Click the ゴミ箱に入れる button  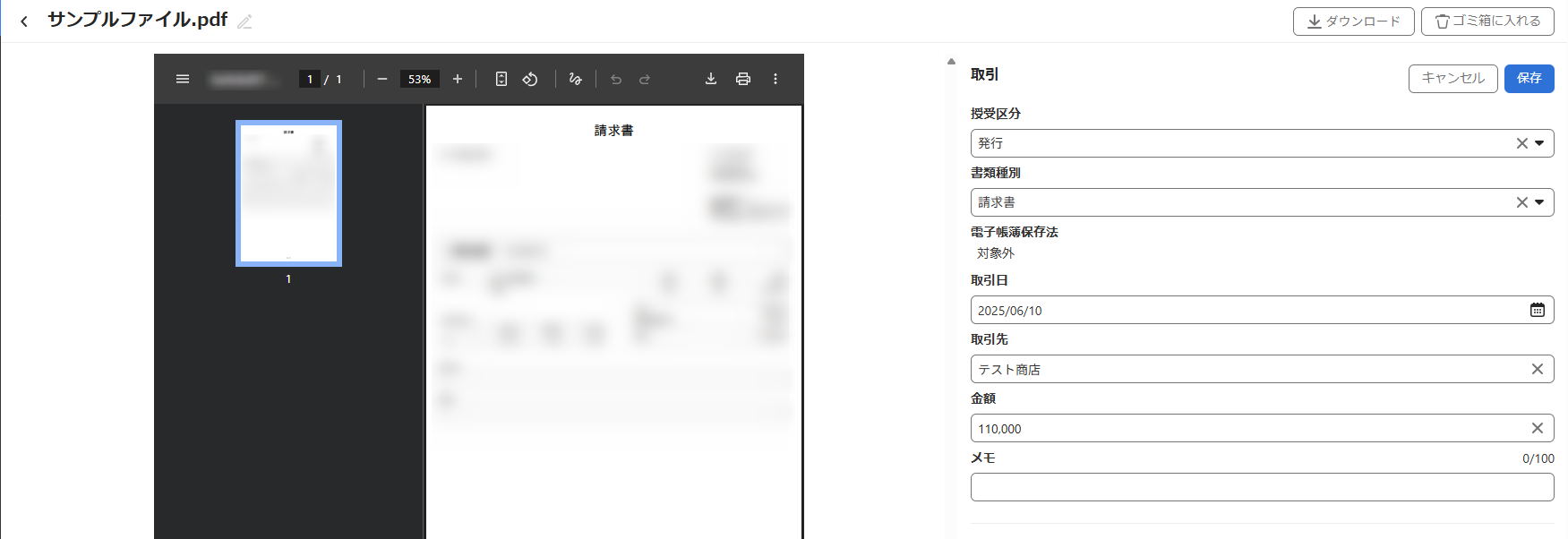(x=1487, y=21)
